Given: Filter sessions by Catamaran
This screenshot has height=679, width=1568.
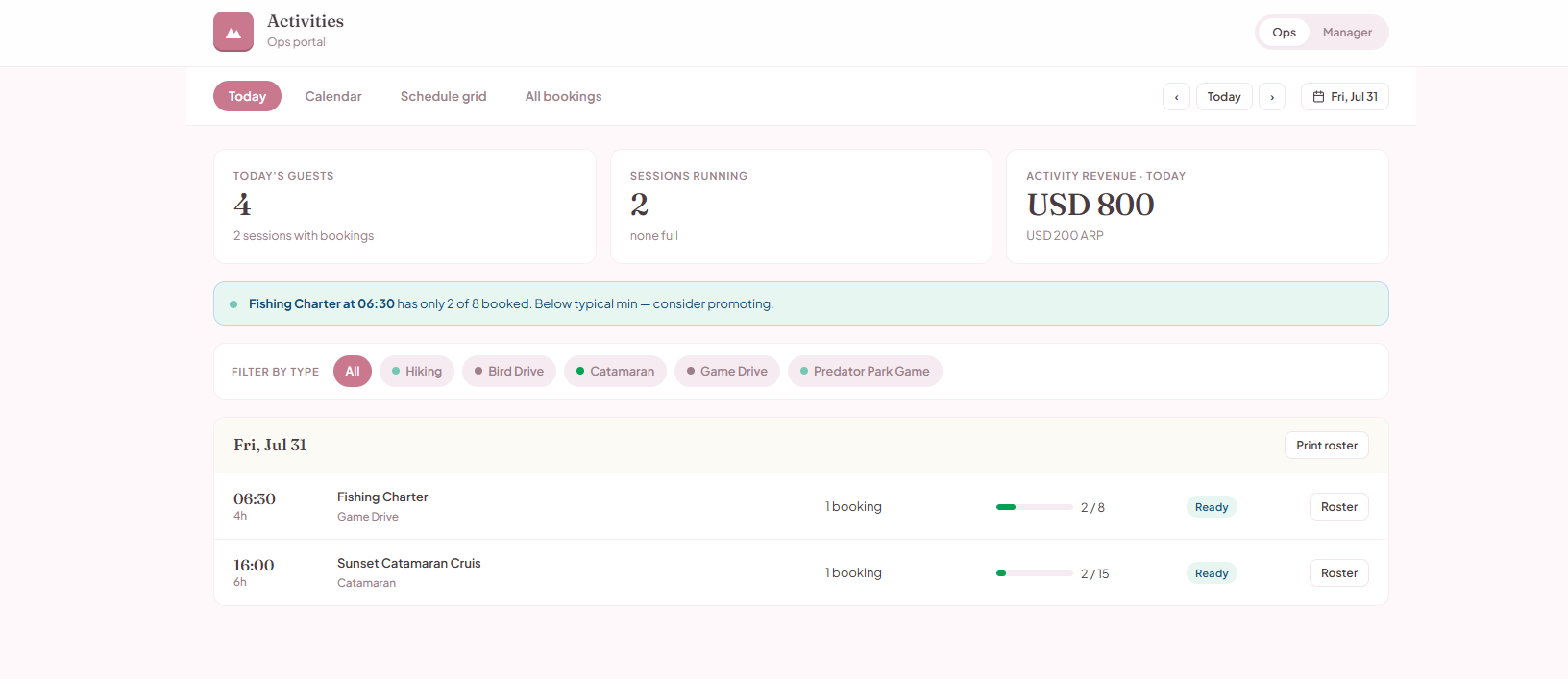Looking at the screenshot, I should [x=615, y=372].
